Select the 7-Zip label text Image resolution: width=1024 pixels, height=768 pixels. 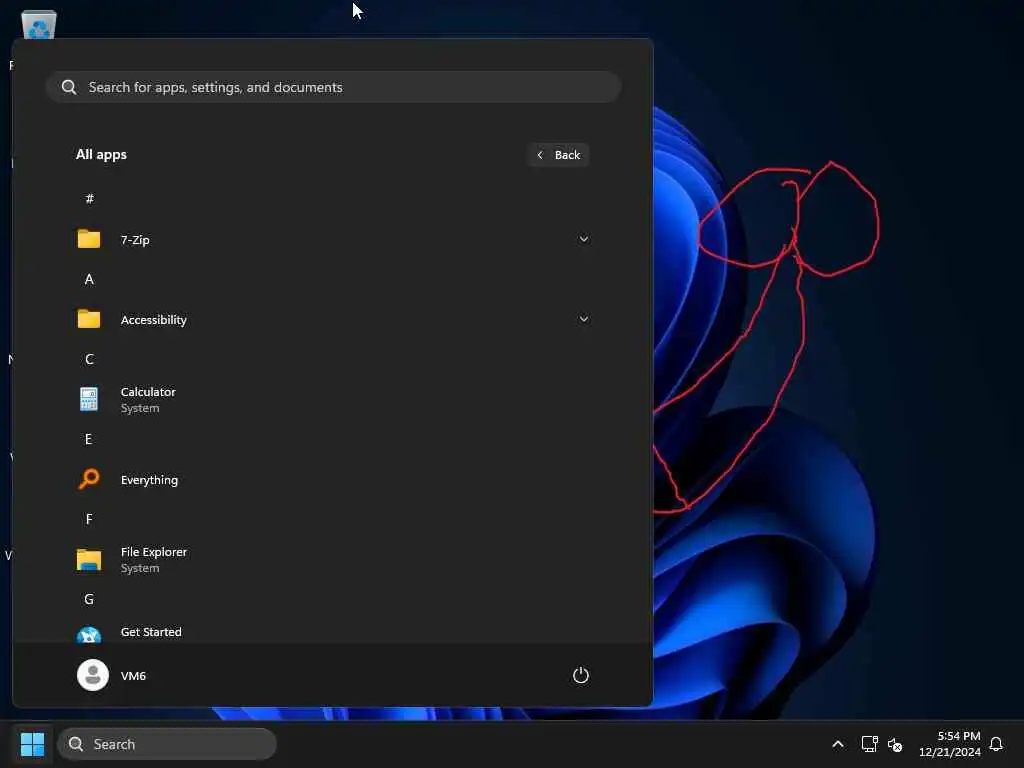135,240
